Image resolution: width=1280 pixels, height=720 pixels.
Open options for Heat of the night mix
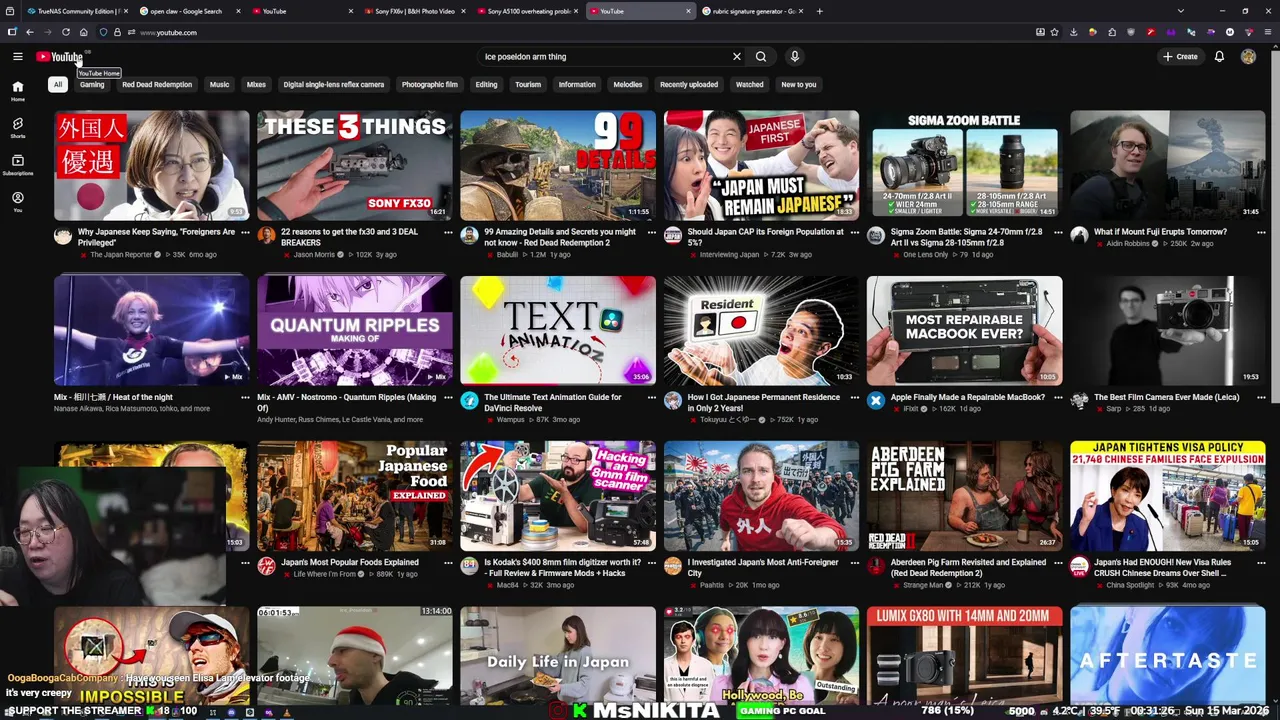(x=245, y=397)
